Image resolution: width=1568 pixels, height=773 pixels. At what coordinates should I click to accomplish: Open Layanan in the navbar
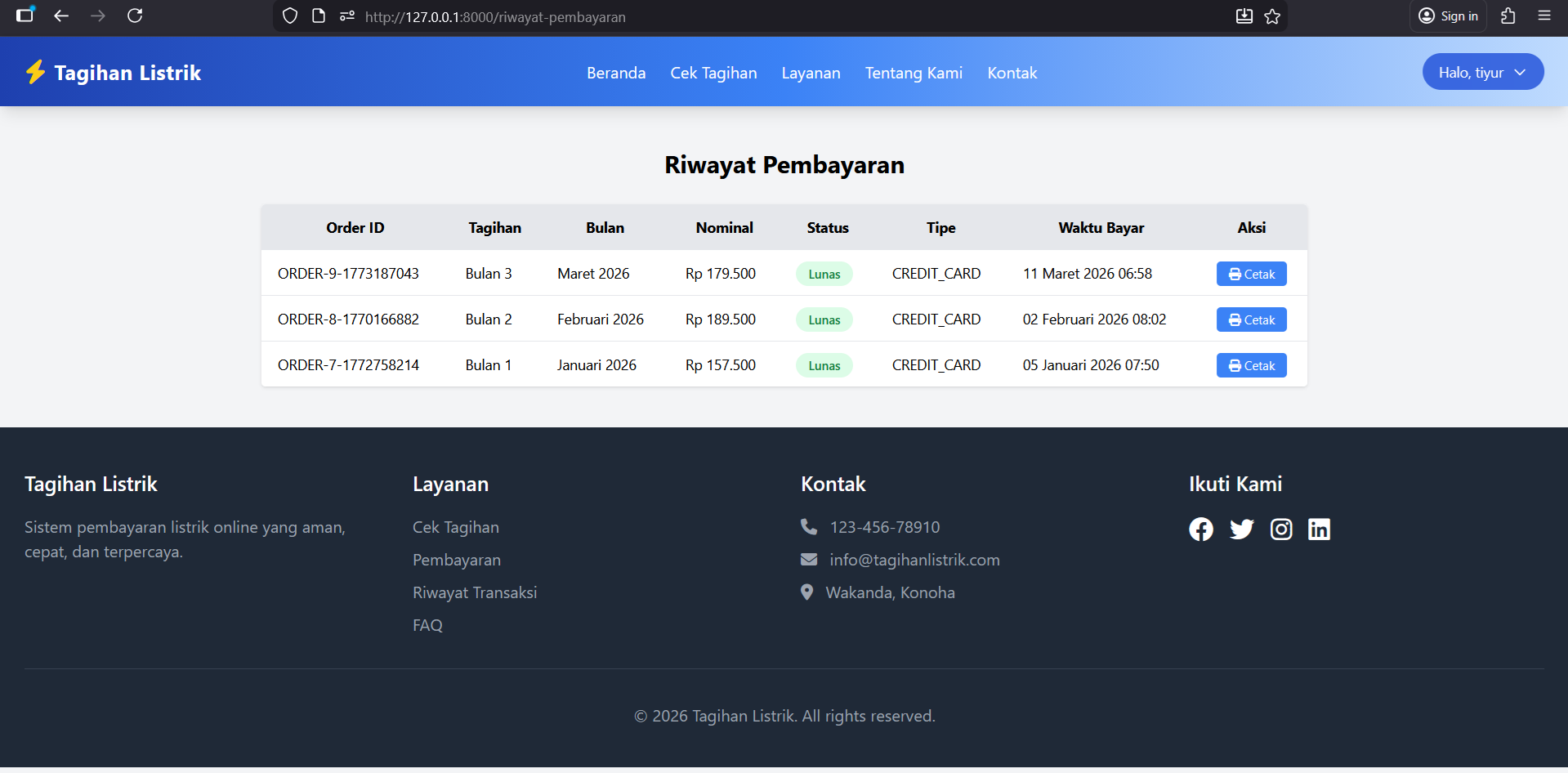(x=811, y=73)
